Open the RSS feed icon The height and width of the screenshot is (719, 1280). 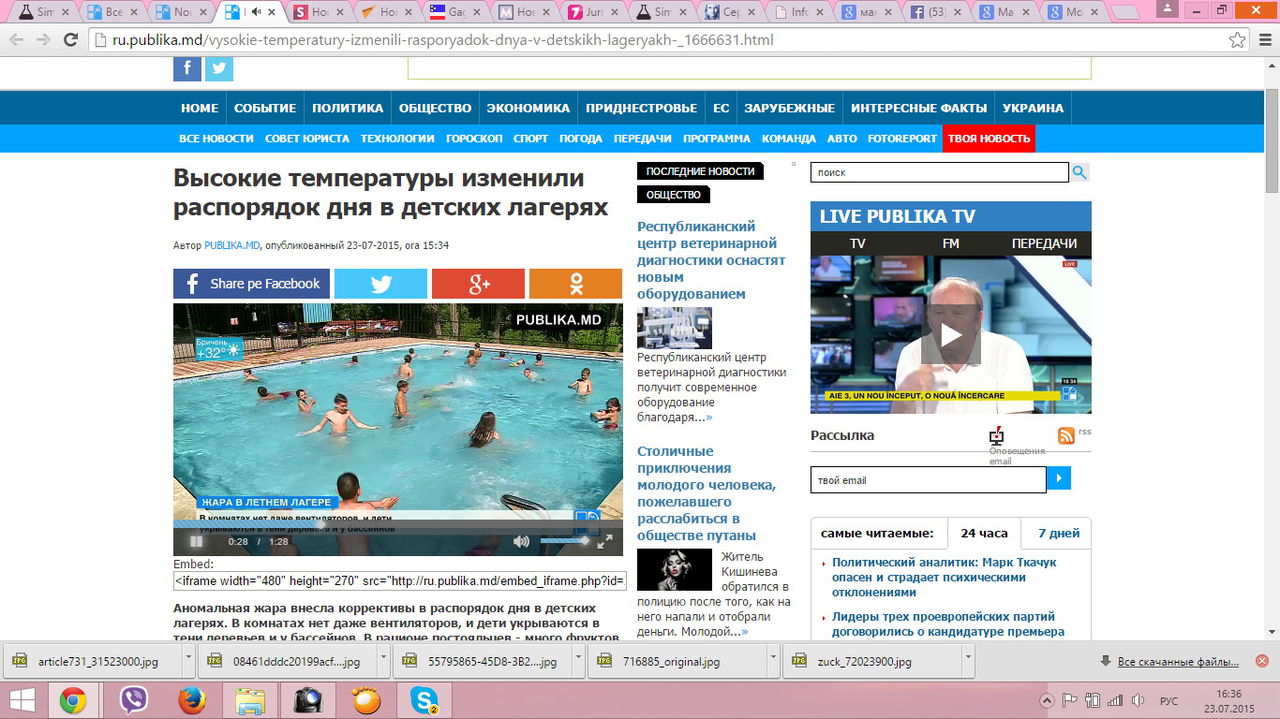(1066, 435)
